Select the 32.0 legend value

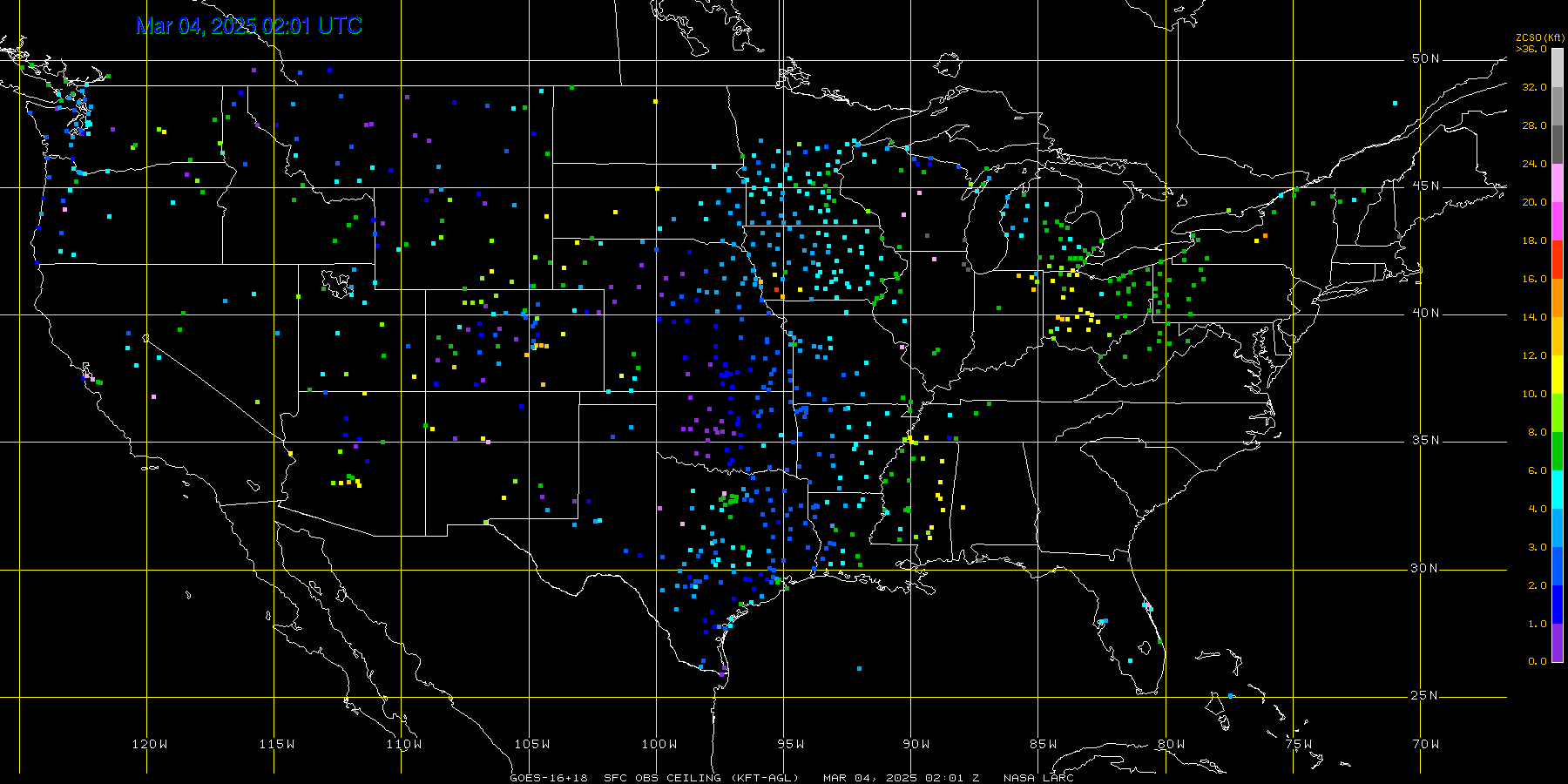pos(1534,87)
